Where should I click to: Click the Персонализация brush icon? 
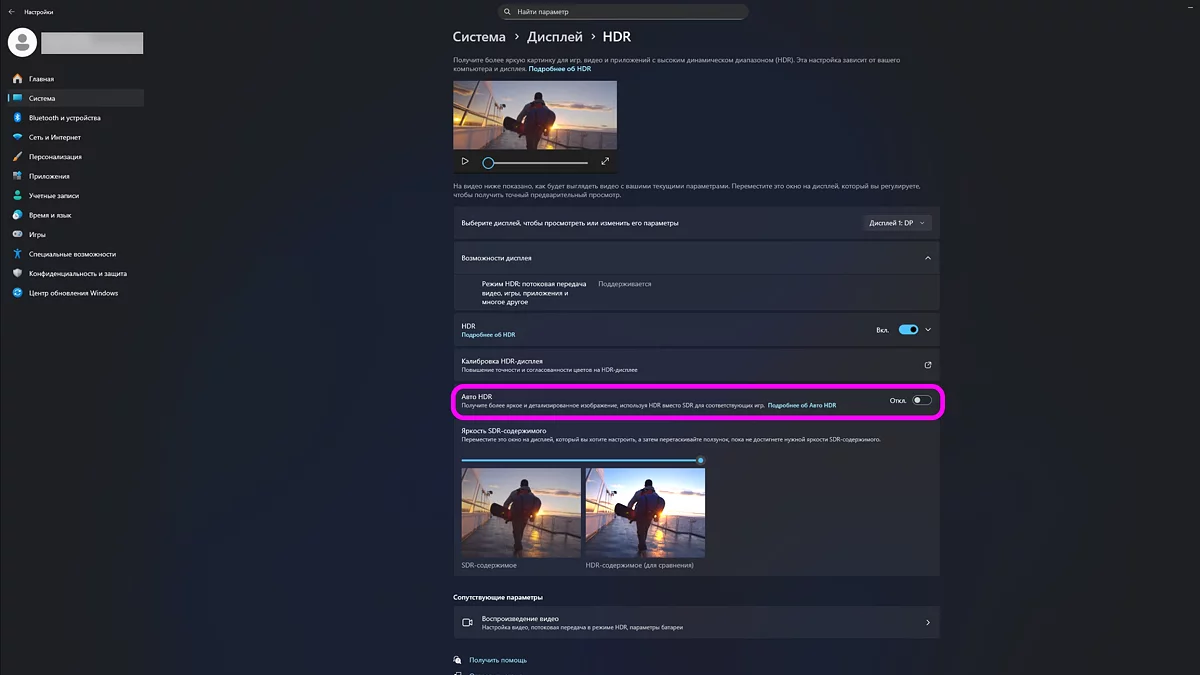coord(18,157)
